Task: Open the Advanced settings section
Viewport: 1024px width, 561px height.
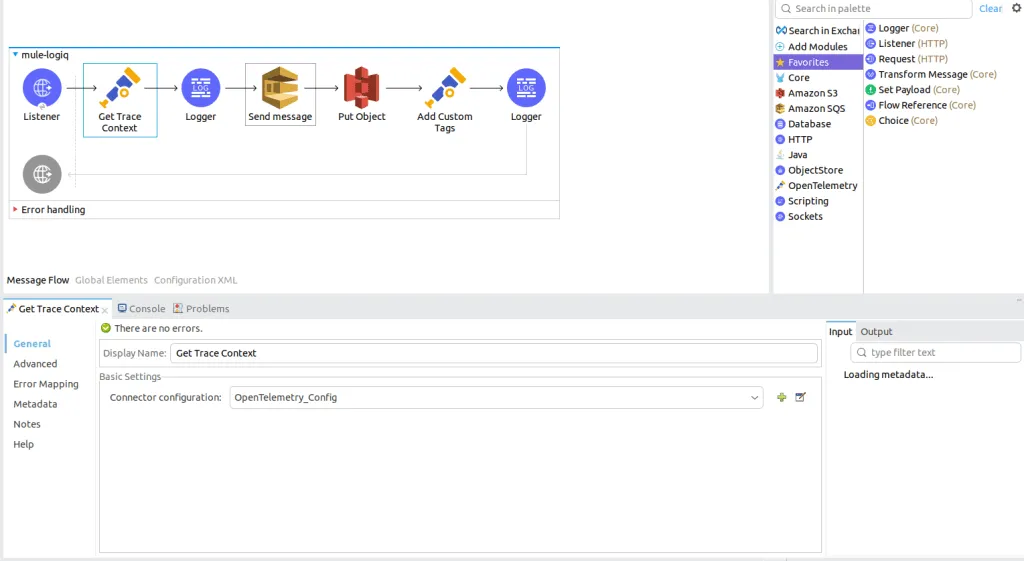Action: point(35,364)
